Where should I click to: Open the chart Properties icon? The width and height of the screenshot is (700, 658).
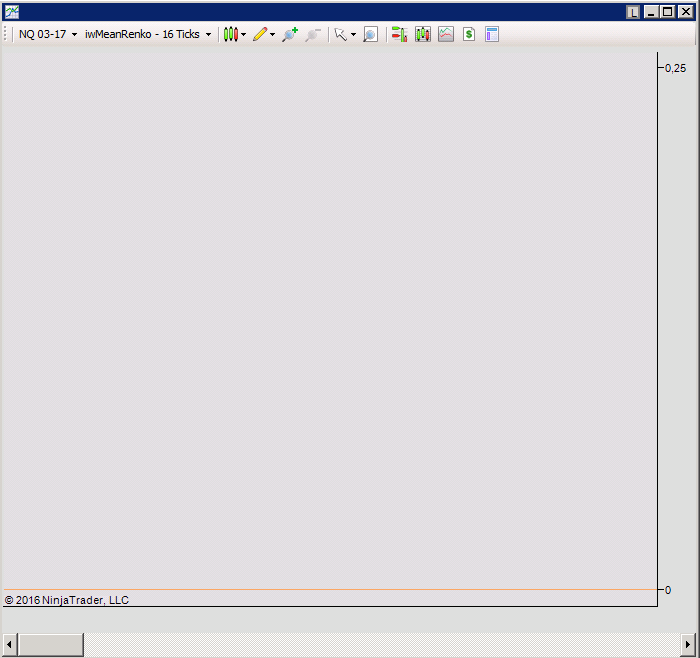point(492,34)
